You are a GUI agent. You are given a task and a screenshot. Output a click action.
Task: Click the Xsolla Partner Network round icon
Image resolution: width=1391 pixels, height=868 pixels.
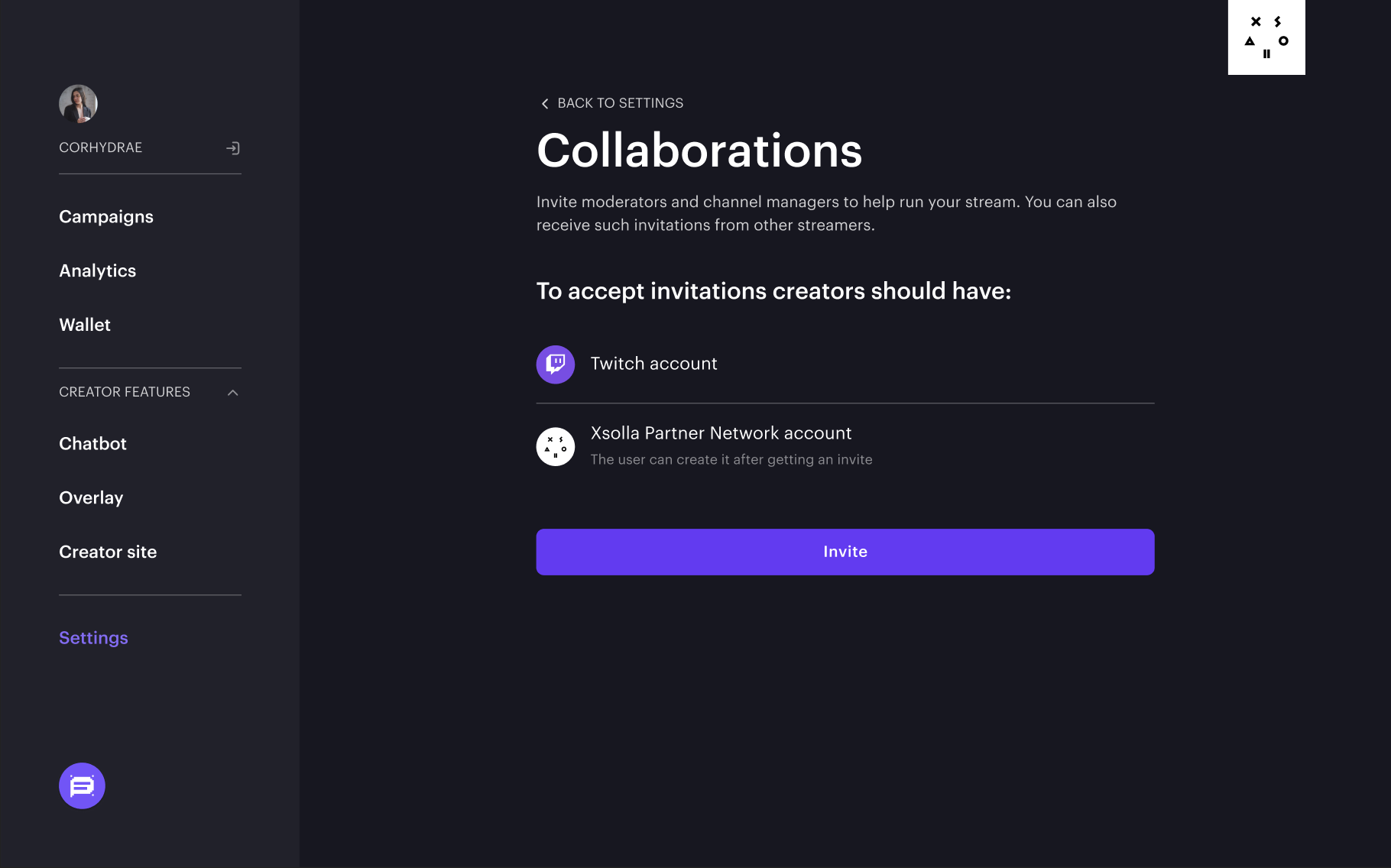(x=556, y=446)
